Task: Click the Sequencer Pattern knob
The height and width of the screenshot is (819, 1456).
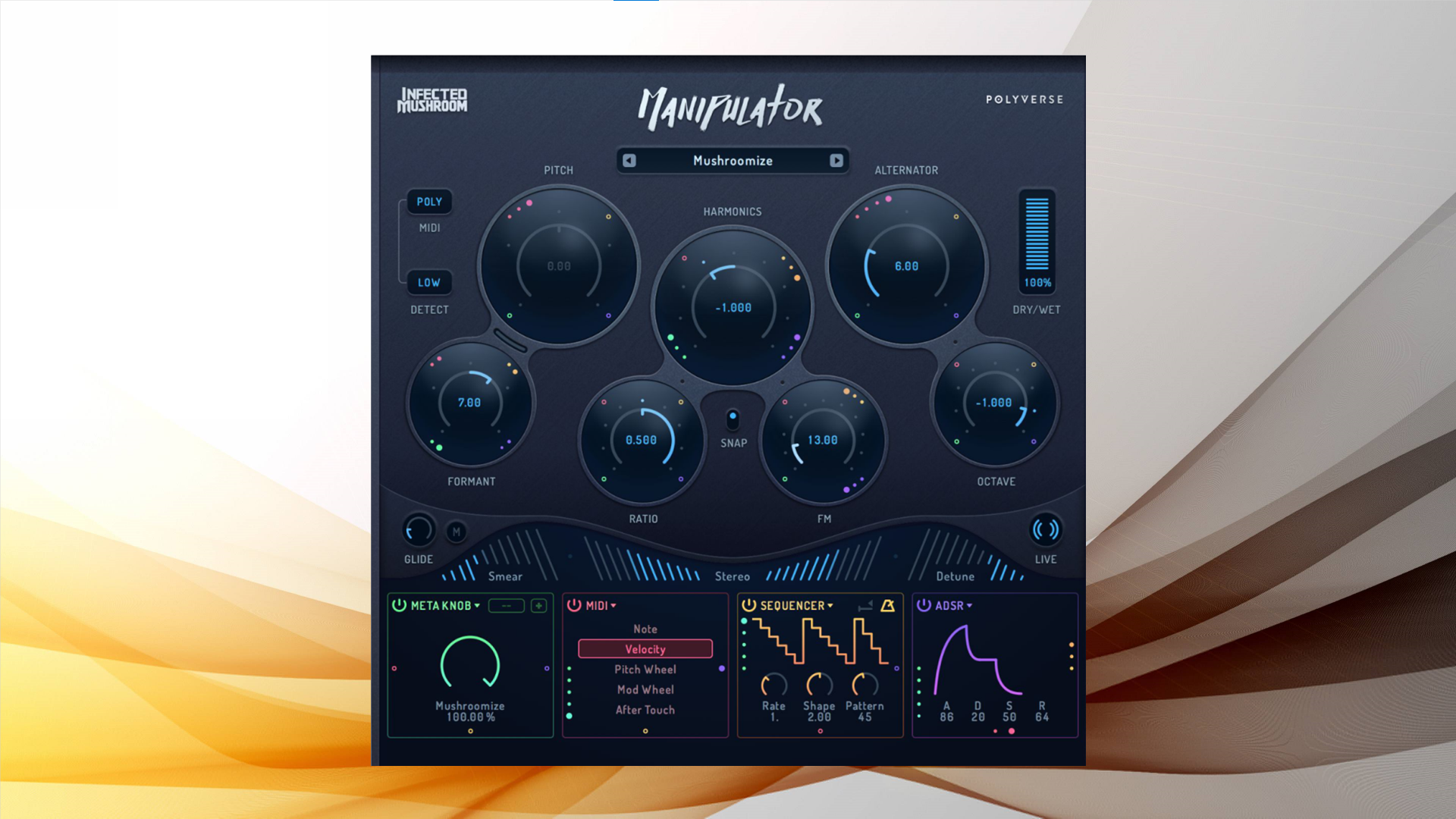Action: coord(864,685)
